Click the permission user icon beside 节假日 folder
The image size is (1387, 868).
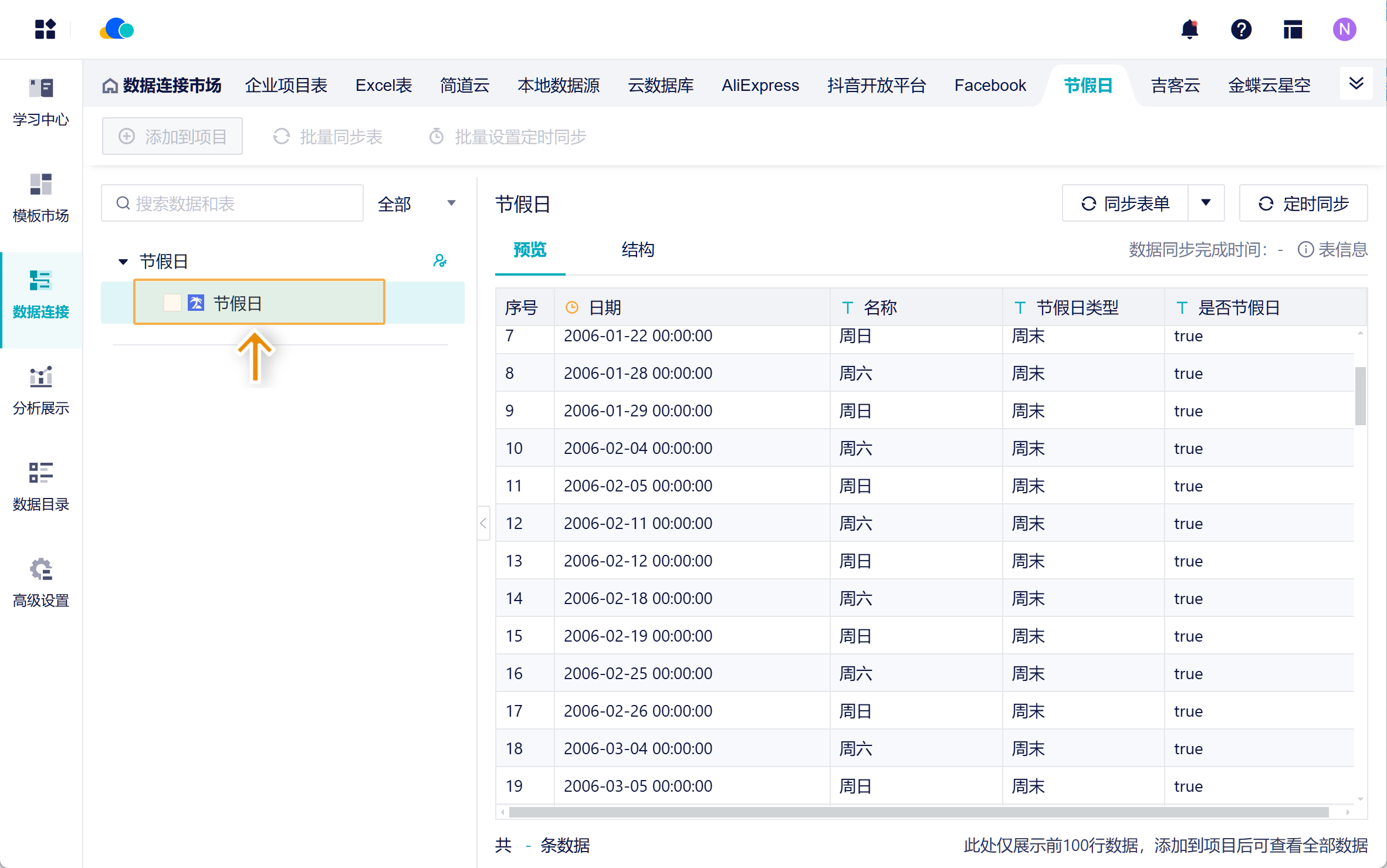pos(439,261)
